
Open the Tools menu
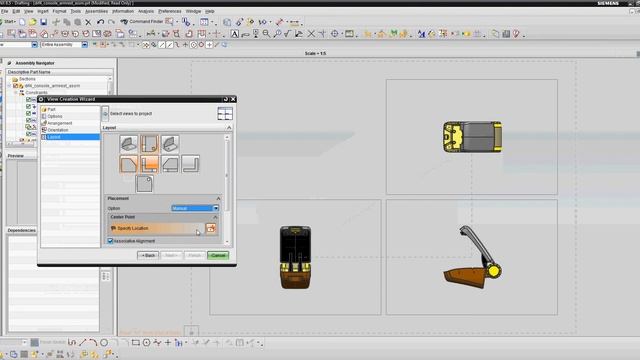76,11
